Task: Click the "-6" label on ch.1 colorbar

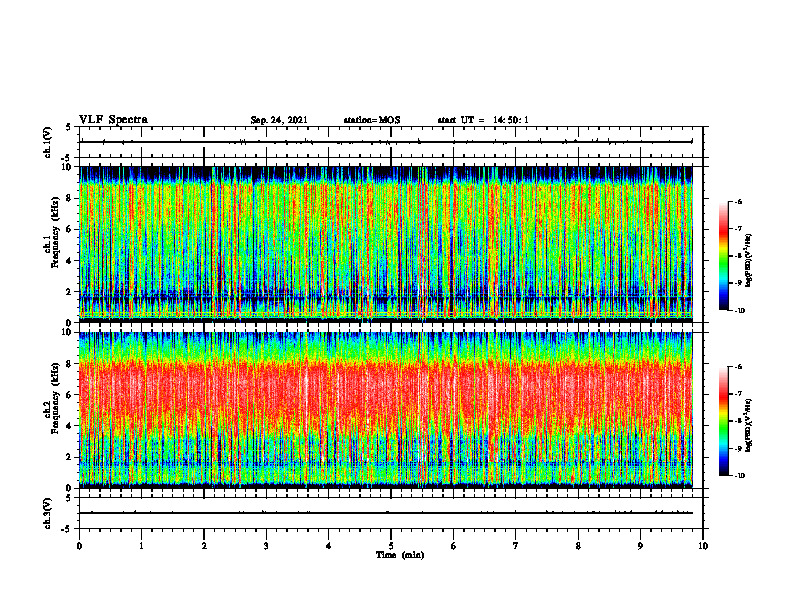Action: click(738, 201)
